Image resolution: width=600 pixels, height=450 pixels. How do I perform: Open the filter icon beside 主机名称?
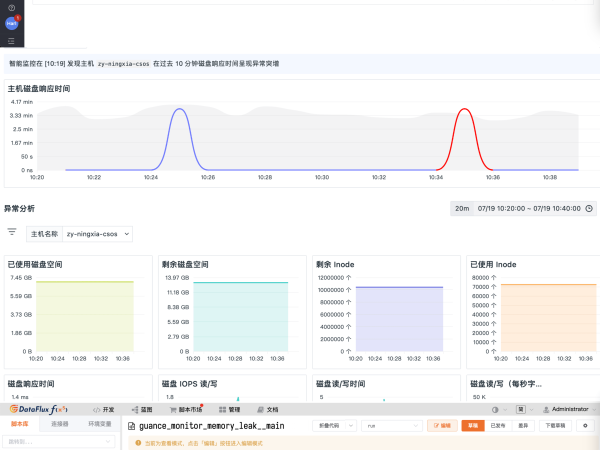point(12,232)
